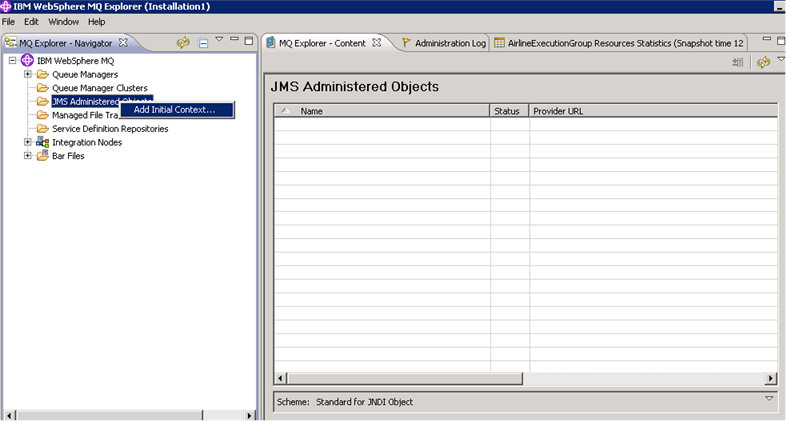Screen dimensions: 786x421
Task: Click the JMS Administered Objects folder icon
Action: [x=43, y=101]
